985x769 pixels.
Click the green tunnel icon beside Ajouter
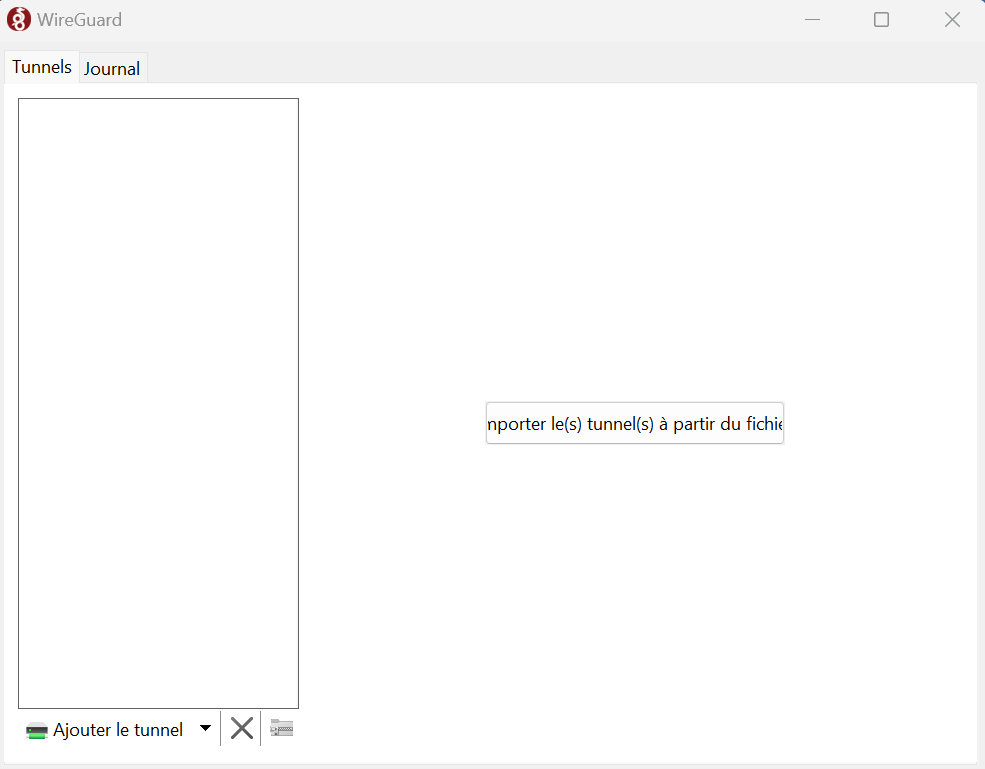pyautogui.click(x=37, y=731)
